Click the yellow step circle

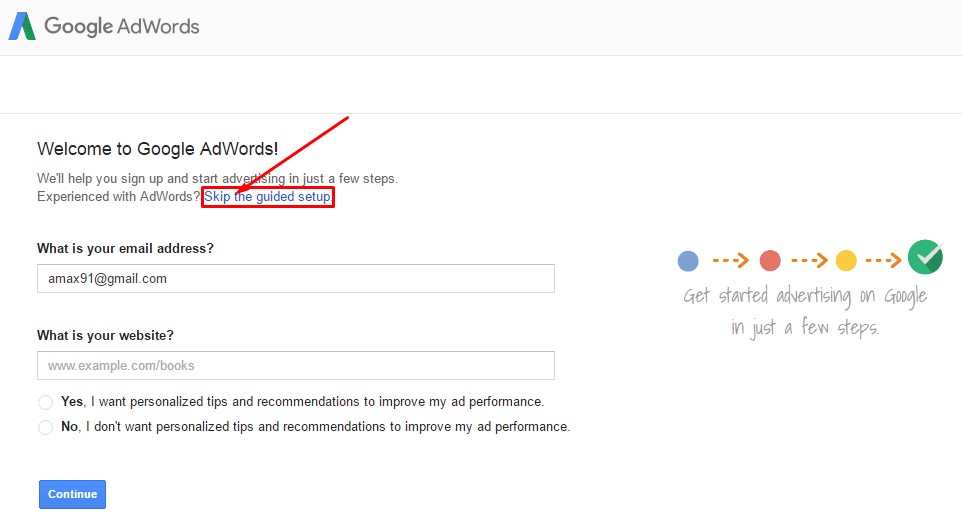pyautogui.click(x=846, y=261)
